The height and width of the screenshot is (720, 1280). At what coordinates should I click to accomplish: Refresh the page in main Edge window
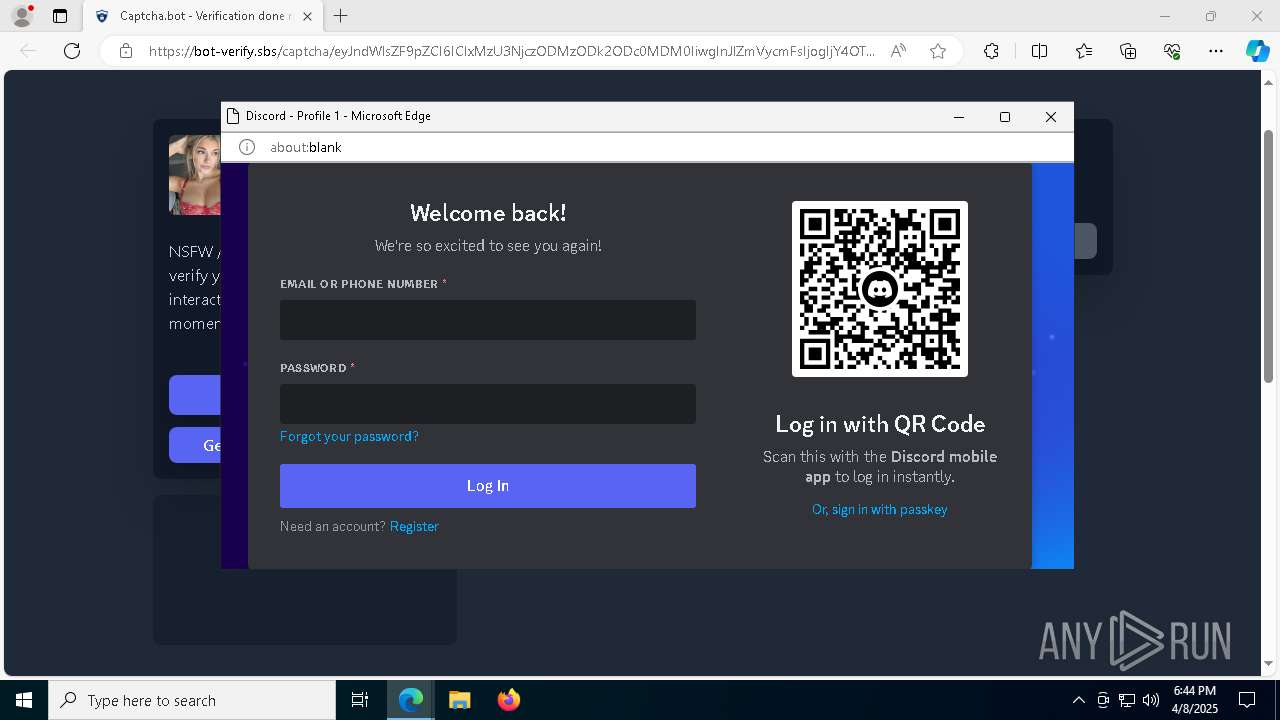72,51
